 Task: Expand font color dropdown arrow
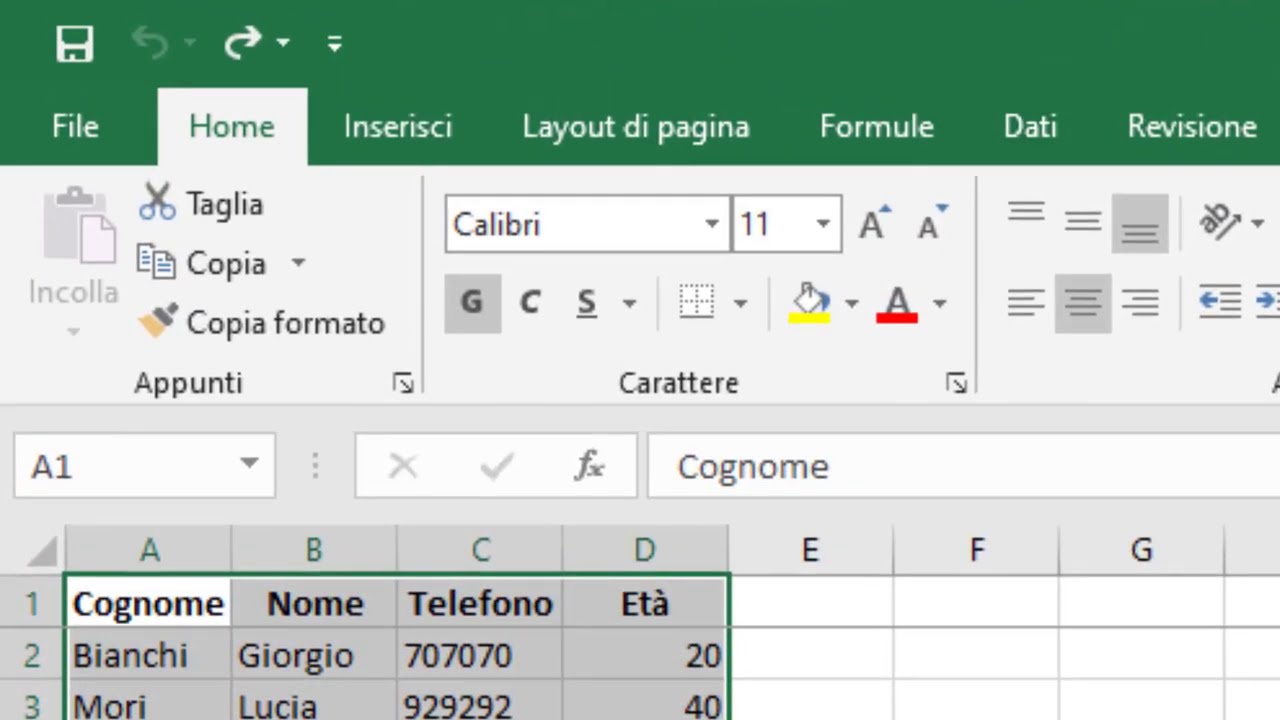point(939,303)
